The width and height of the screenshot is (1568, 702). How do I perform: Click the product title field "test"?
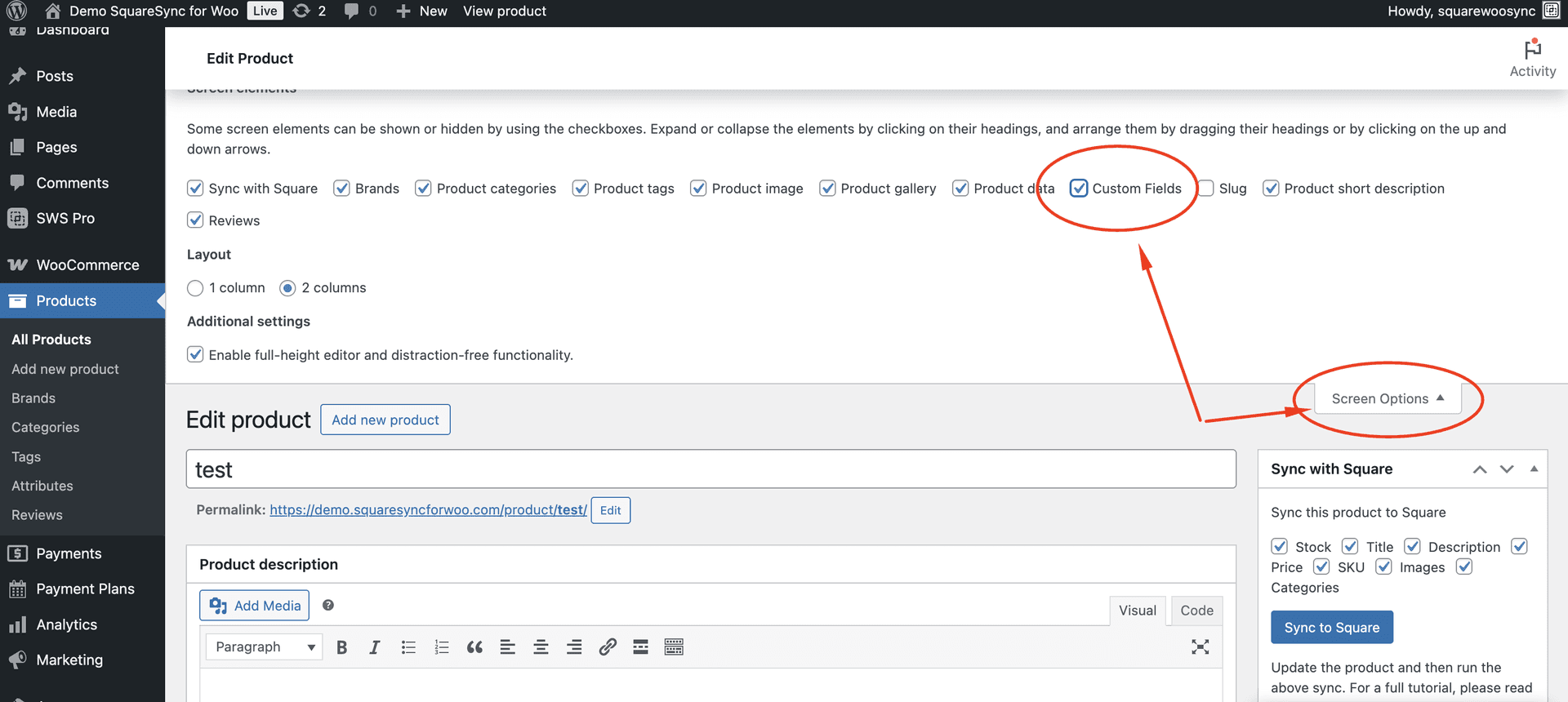tap(710, 469)
